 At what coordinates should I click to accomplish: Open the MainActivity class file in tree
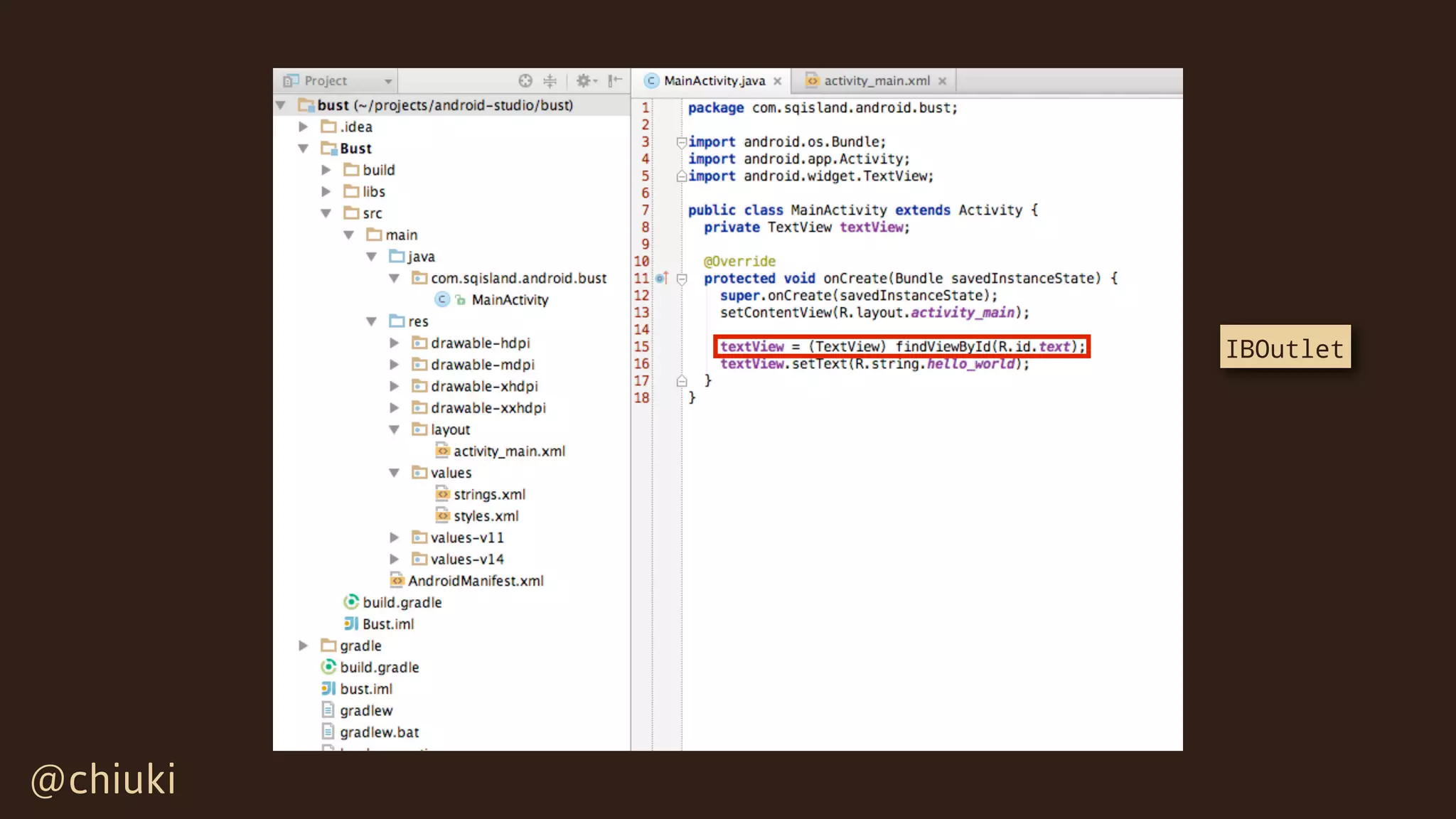pyautogui.click(x=509, y=300)
